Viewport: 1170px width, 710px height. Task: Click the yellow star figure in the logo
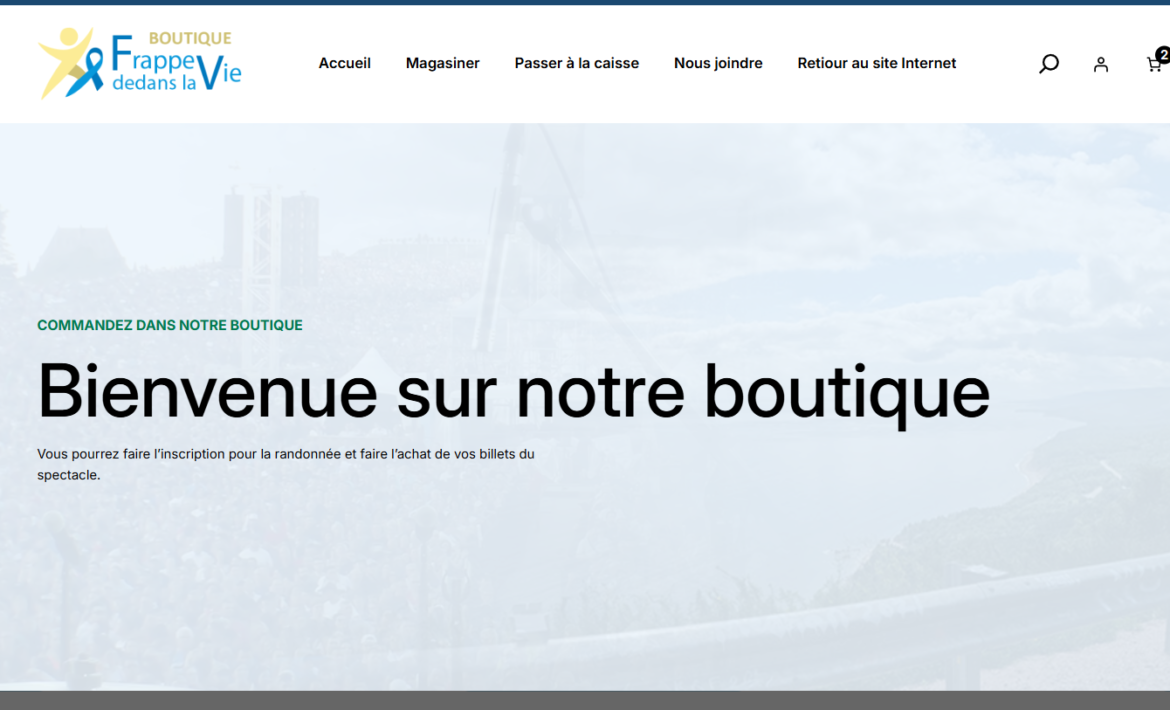pos(62,58)
